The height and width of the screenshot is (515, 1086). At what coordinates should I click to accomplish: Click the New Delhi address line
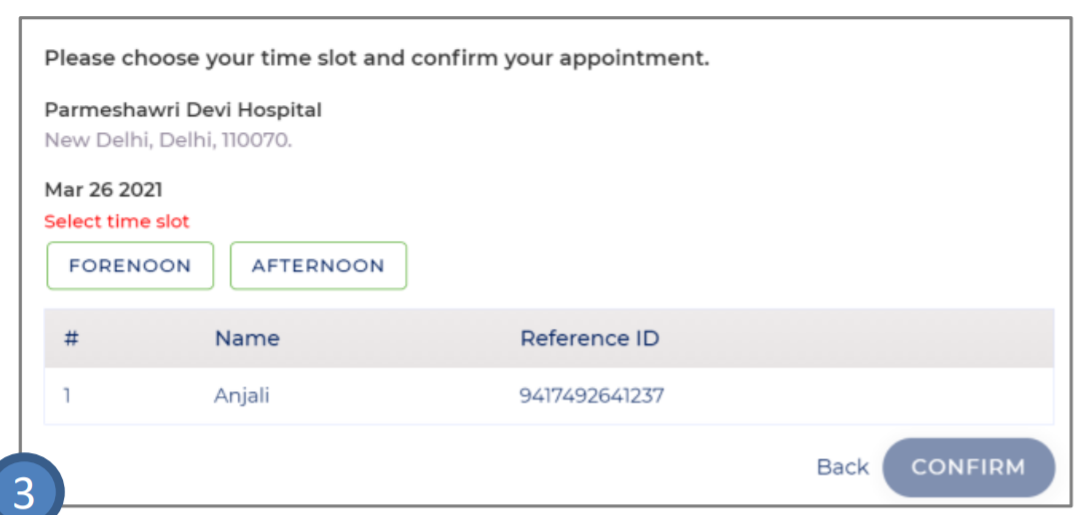pyautogui.click(x=168, y=140)
